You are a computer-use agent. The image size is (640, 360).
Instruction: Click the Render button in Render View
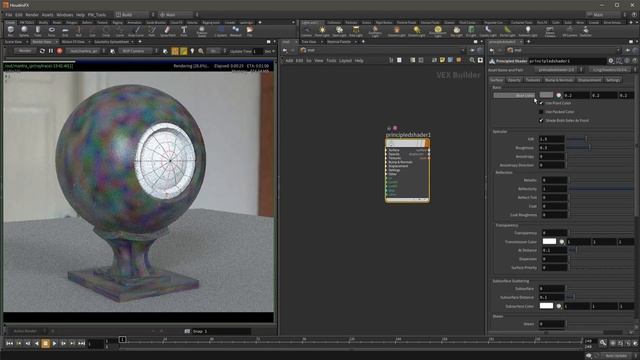[25, 51]
